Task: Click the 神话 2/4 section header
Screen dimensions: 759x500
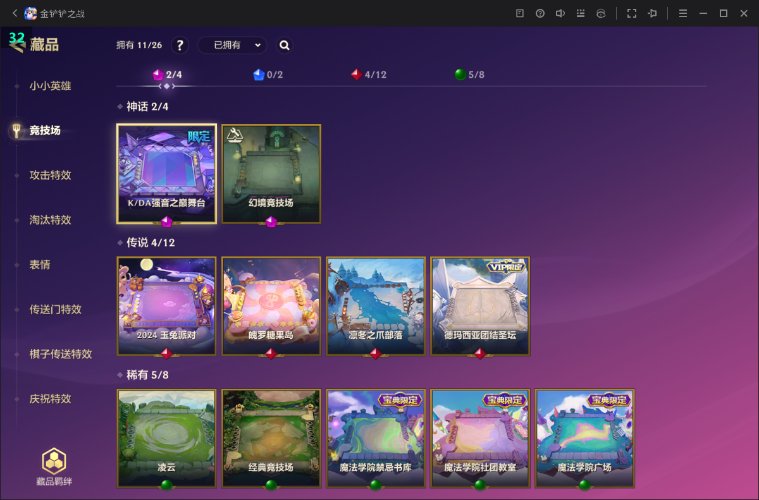Action: click(147, 106)
